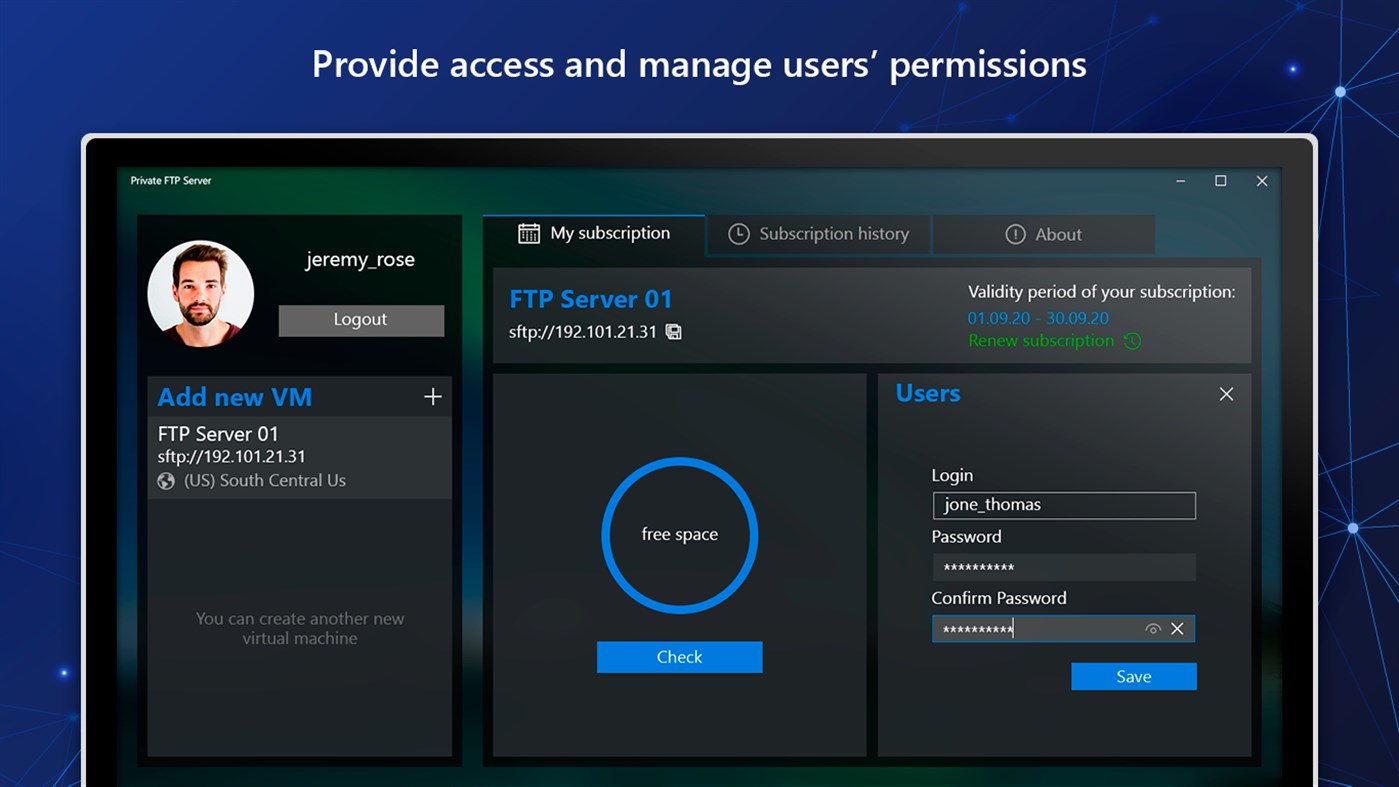1399x787 pixels.
Task: Click the Renew subscription link
Action: click(x=1040, y=340)
